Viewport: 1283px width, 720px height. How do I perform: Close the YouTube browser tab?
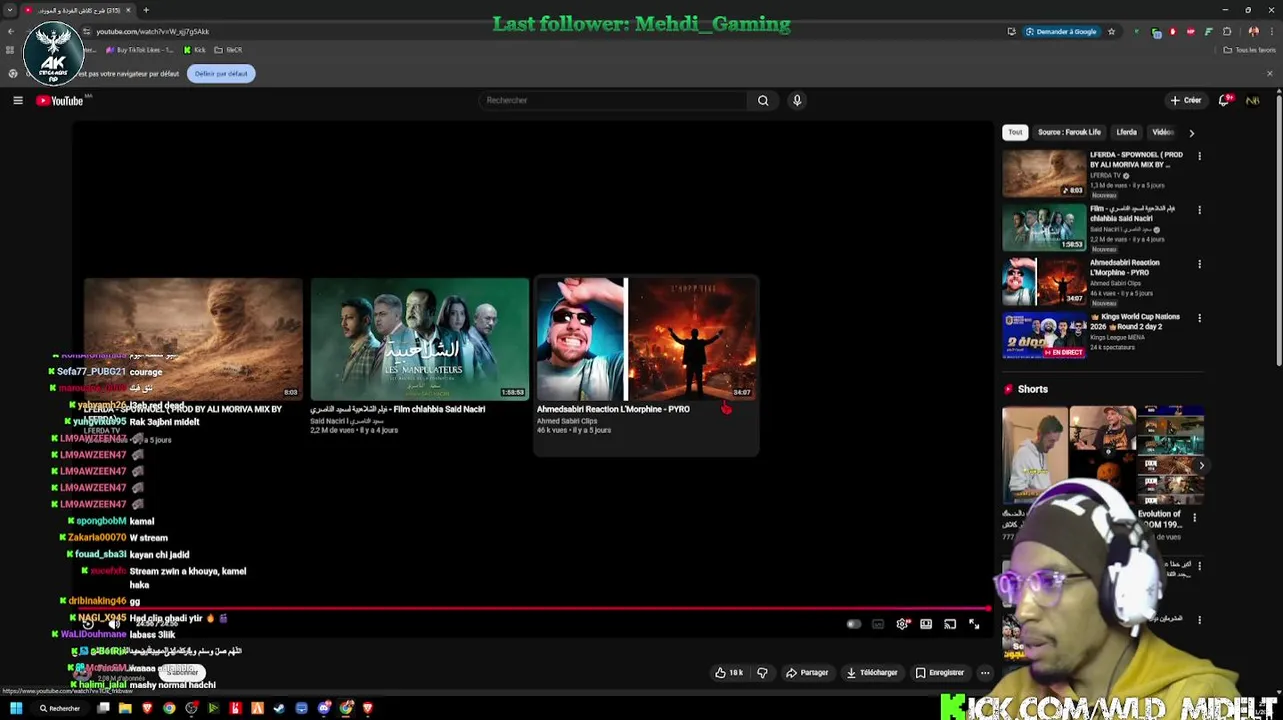click(x=130, y=10)
